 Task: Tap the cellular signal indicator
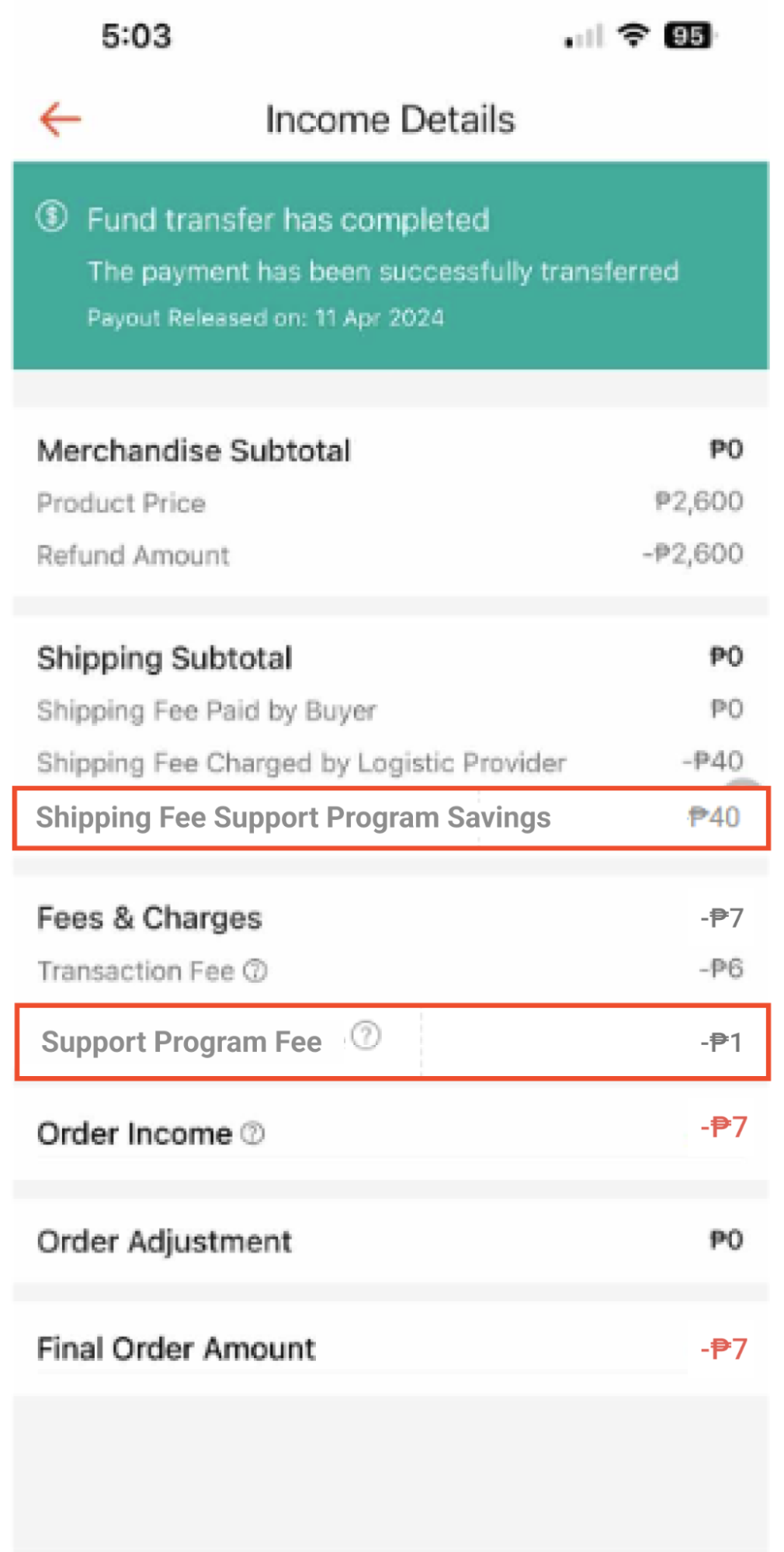coord(584,36)
